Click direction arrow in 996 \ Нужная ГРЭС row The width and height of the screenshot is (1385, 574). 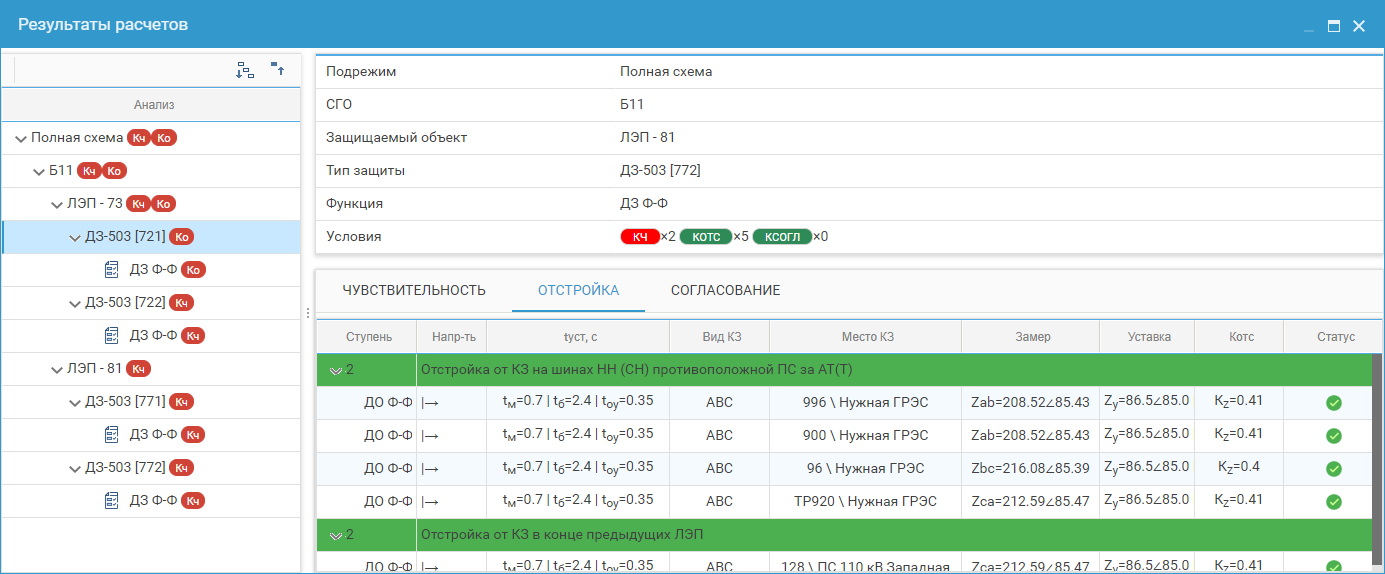(x=431, y=403)
